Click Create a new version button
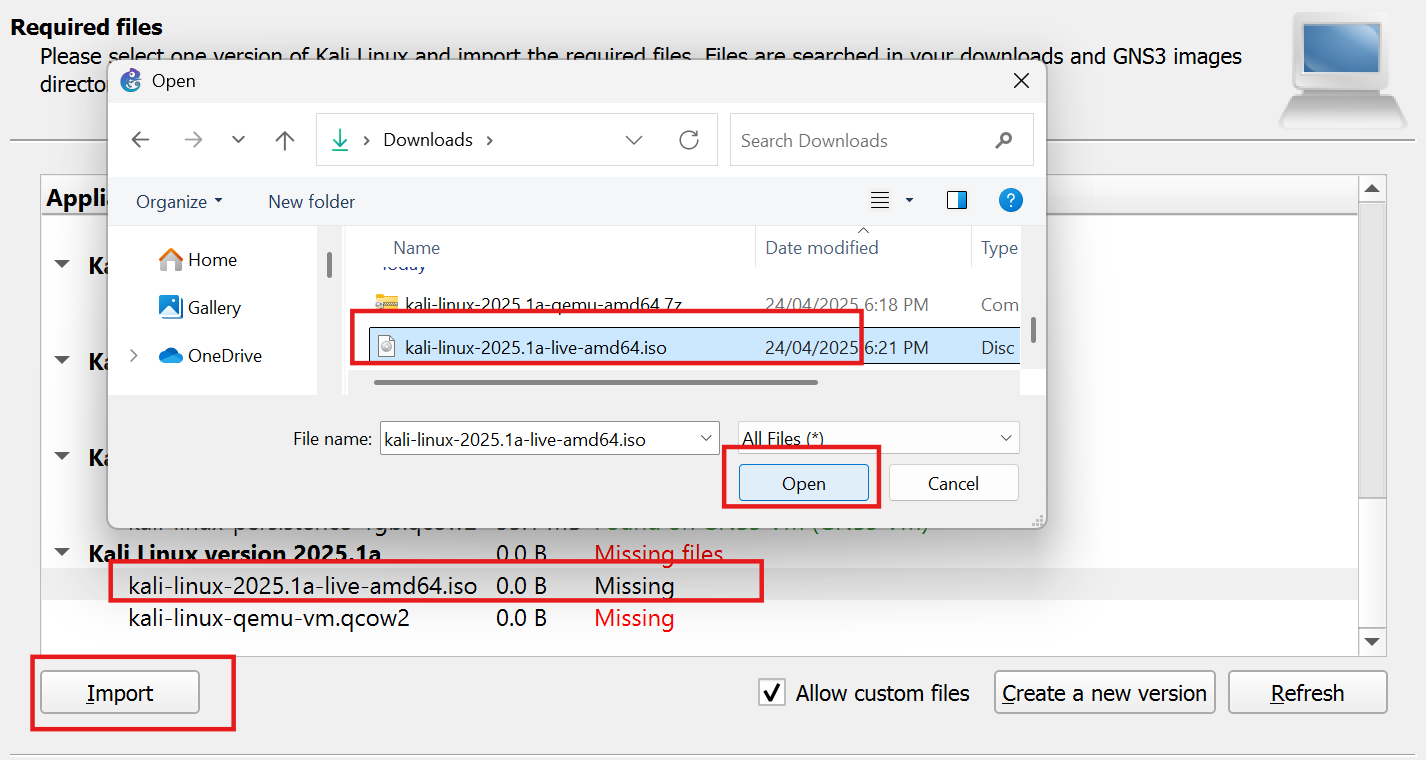1426x760 pixels. click(x=1105, y=693)
